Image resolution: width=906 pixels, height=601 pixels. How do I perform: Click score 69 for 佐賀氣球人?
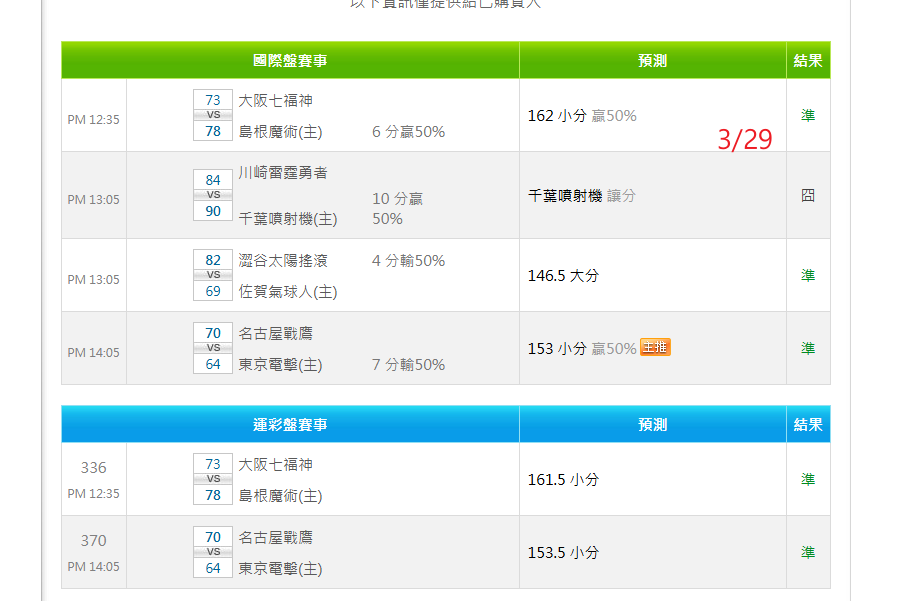(213, 291)
